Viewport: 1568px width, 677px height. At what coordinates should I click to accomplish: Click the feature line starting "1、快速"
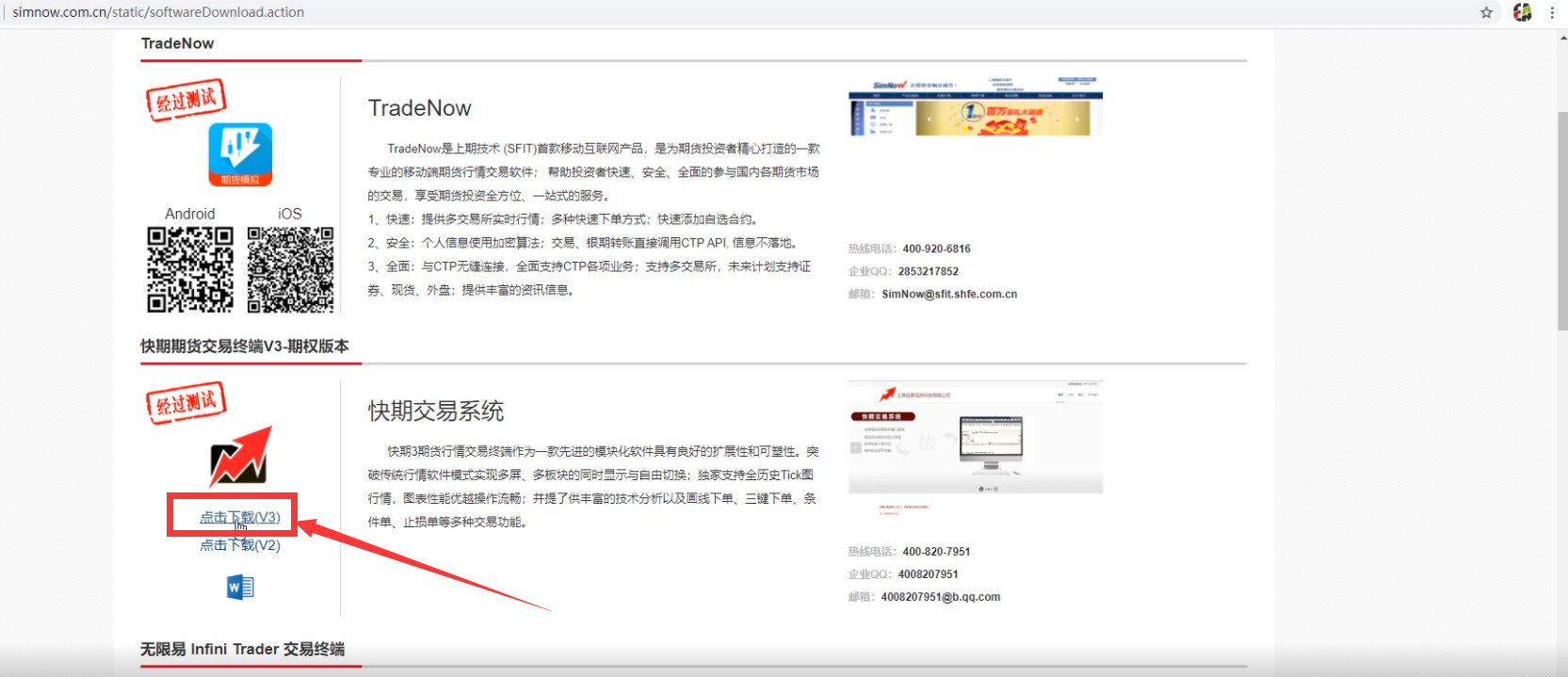click(x=563, y=219)
